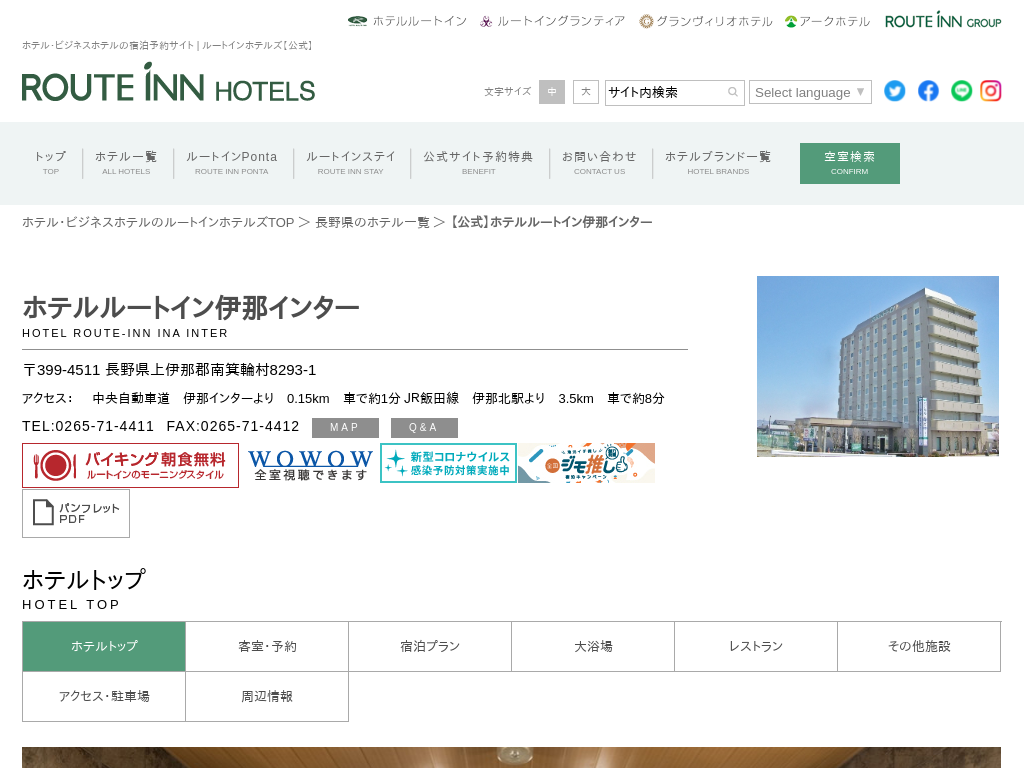Click the ROUTE INN HOTELS logo

point(168,83)
